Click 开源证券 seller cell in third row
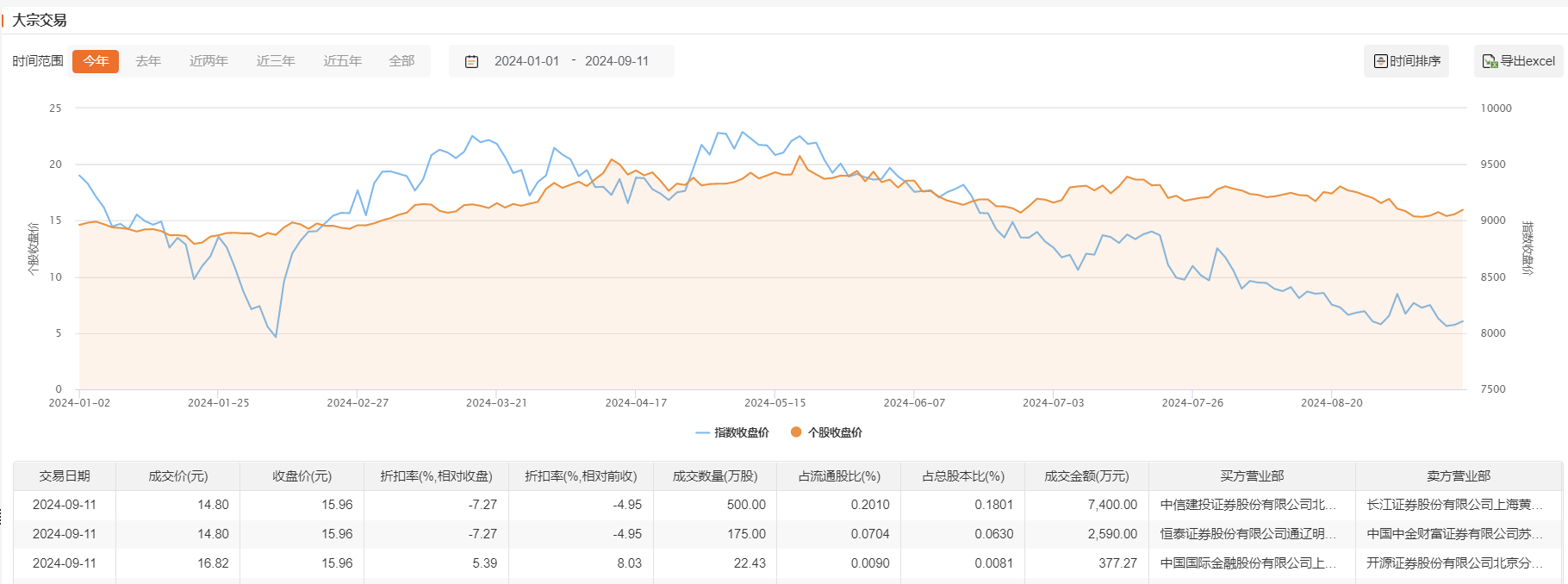The height and width of the screenshot is (584, 1568). point(1455,563)
